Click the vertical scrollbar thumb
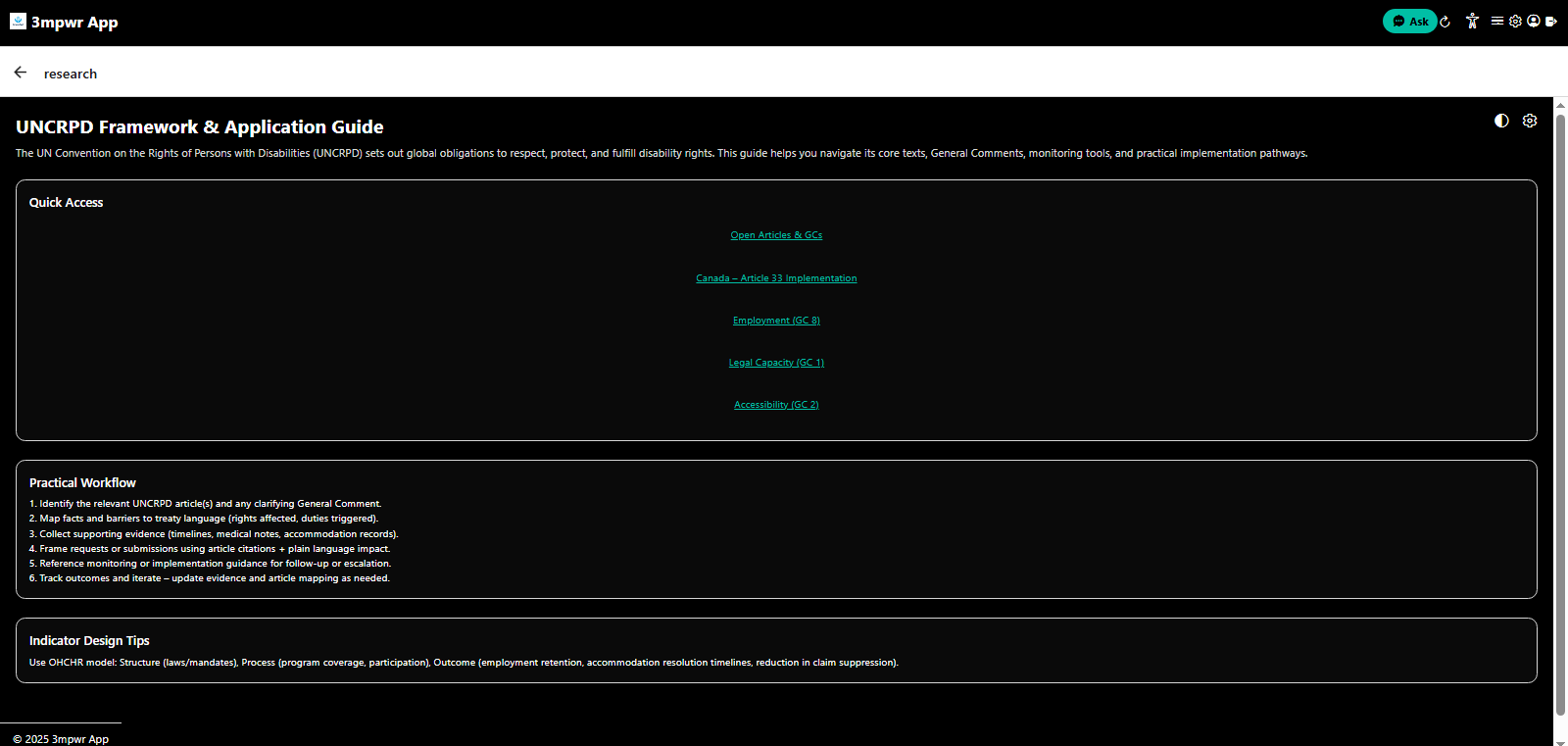The width and height of the screenshot is (1568, 746). pyautogui.click(x=1560, y=412)
